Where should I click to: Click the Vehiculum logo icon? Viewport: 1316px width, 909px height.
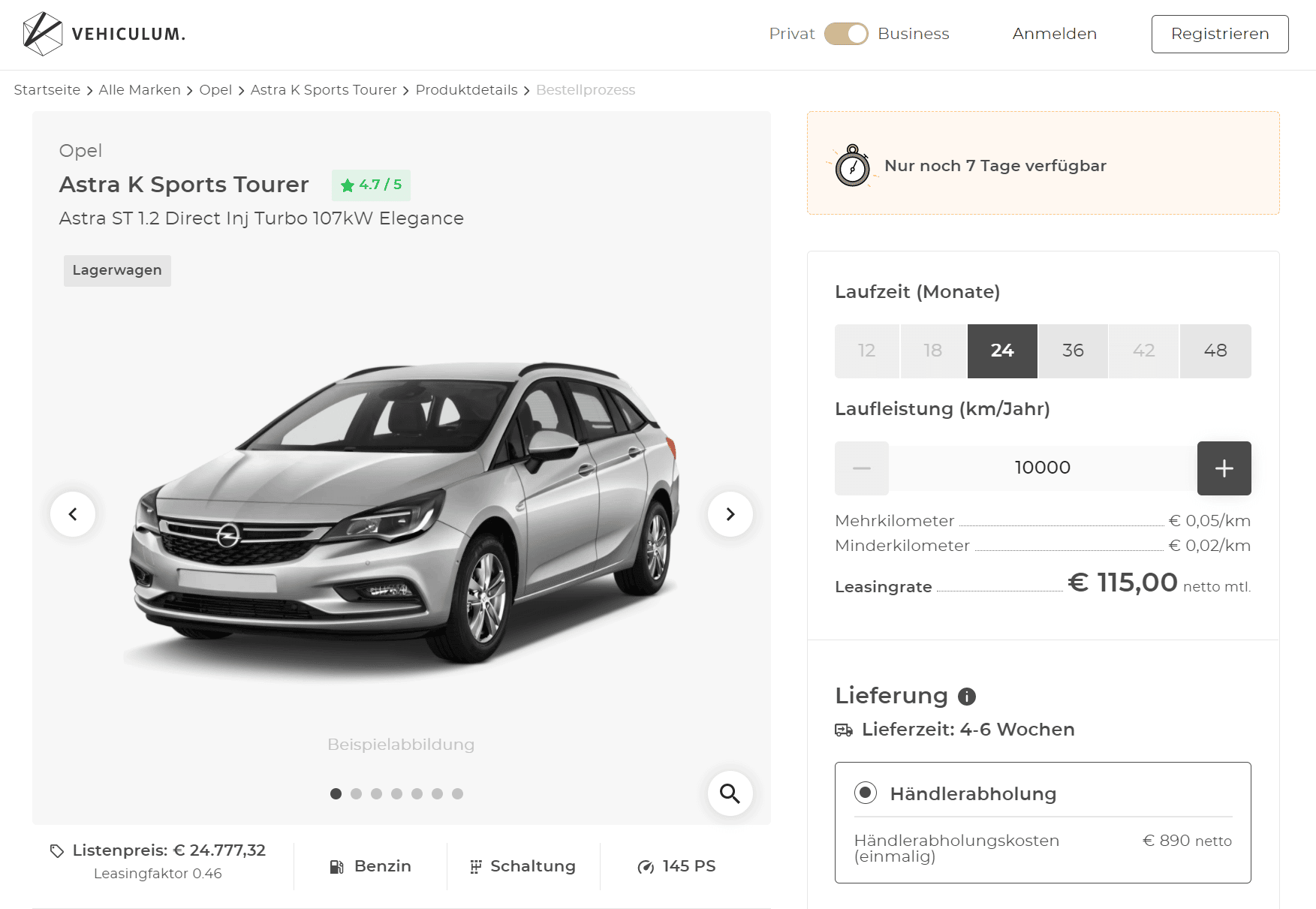[42, 34]
